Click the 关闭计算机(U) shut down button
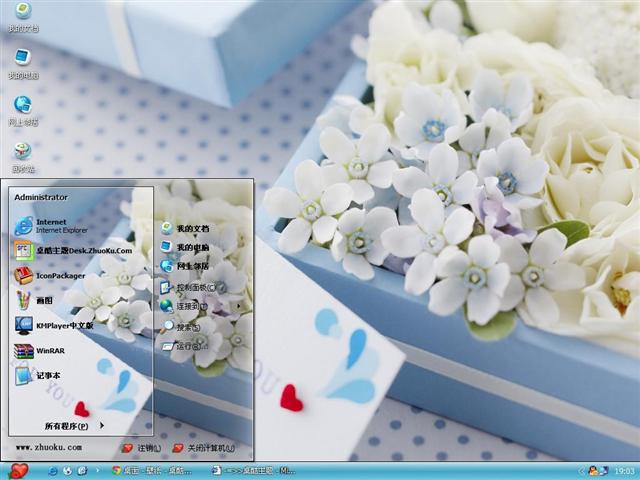The height and width of the screenshot is (480, 640). (x=204, y=448)
